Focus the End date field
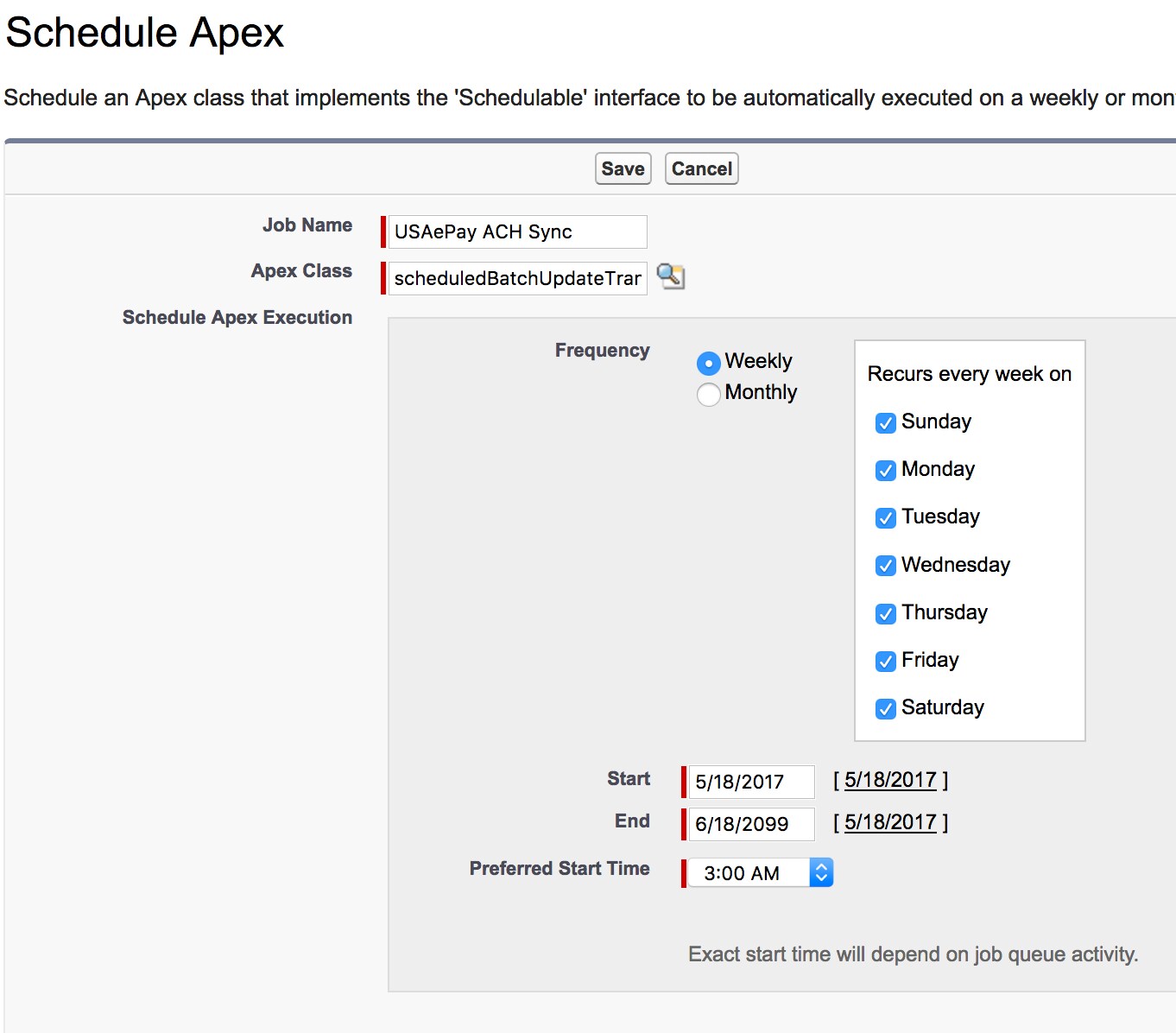Viewport: 1176px width, 1033px height. 750,824
